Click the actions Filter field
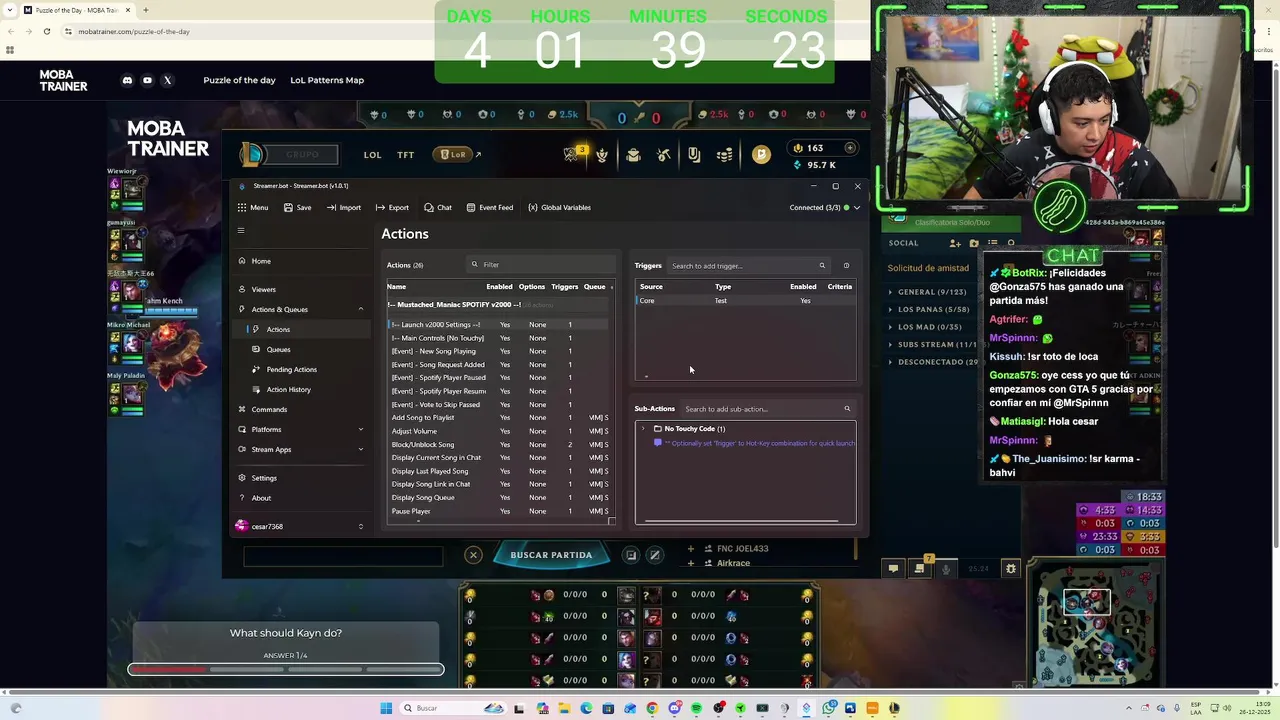The width and height of the screenshot is (1280, 720). click(540, 265)
